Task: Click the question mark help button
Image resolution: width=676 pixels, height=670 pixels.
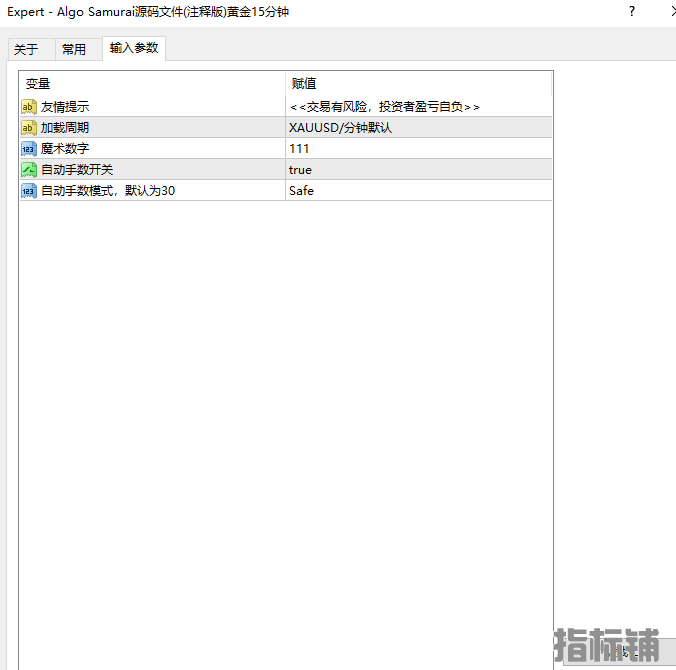Action: pos(632,12)
